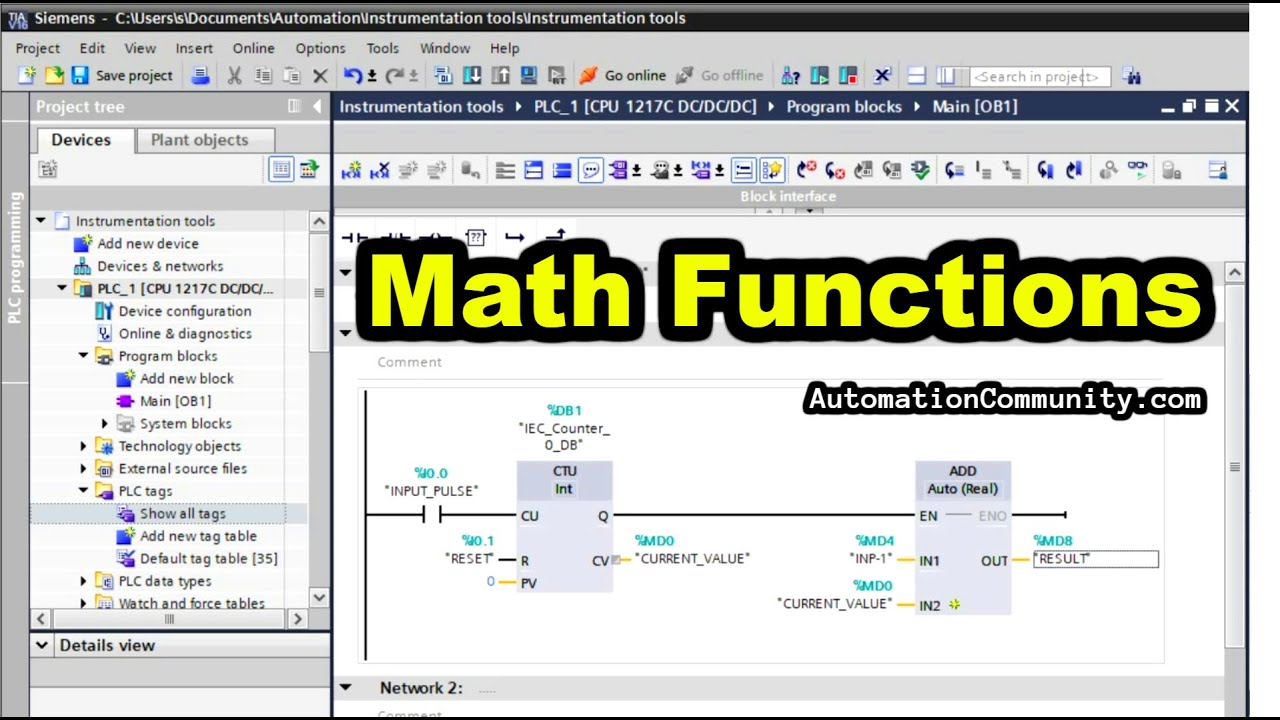Click the Print icon in toolbar

pos(200,75)
